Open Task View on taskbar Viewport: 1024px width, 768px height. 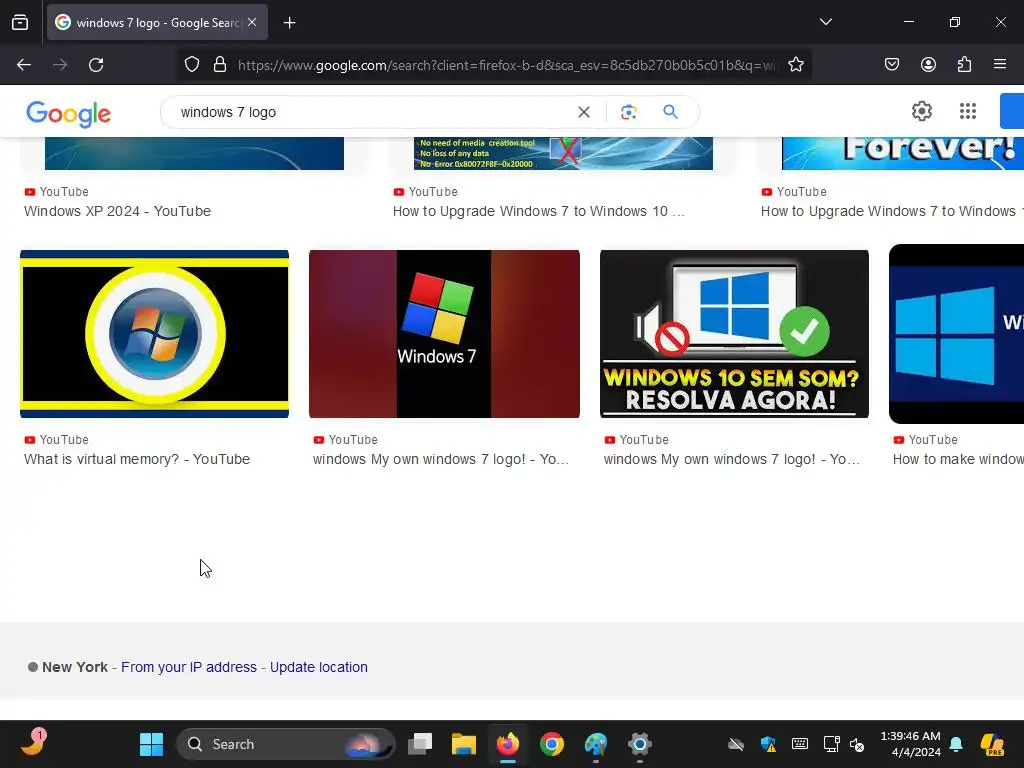click(420, 744)
